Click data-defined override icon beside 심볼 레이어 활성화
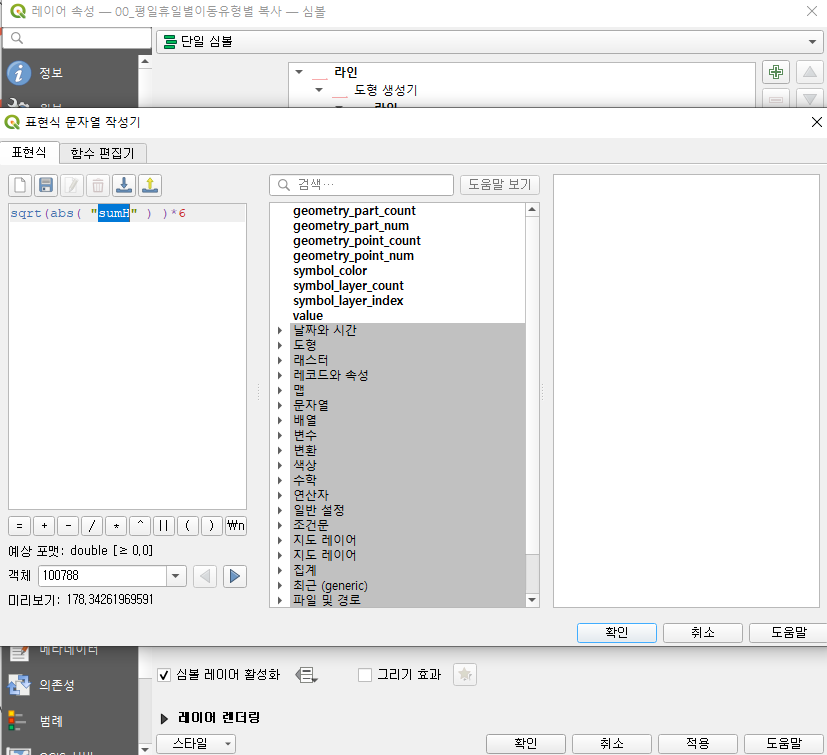This screenshot has height=755, width=827. [306, 675]
